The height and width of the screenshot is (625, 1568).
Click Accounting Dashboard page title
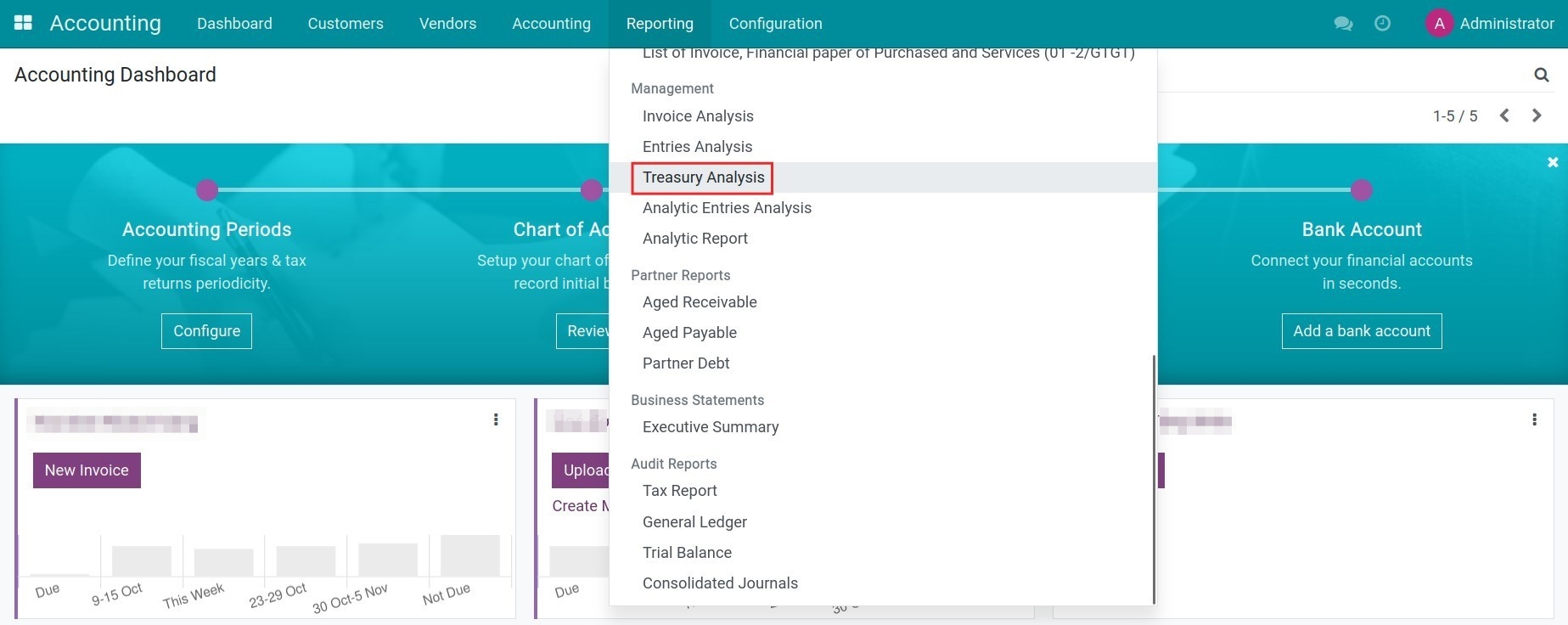point(115,75)
